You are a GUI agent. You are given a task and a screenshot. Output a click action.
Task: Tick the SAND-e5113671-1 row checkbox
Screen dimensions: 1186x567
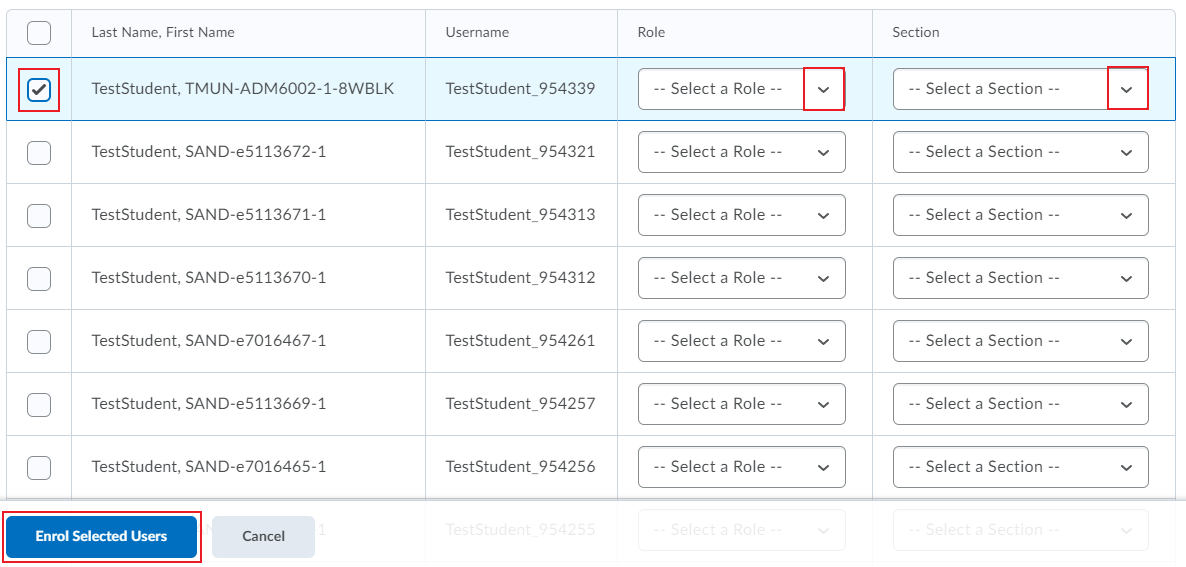39,216
